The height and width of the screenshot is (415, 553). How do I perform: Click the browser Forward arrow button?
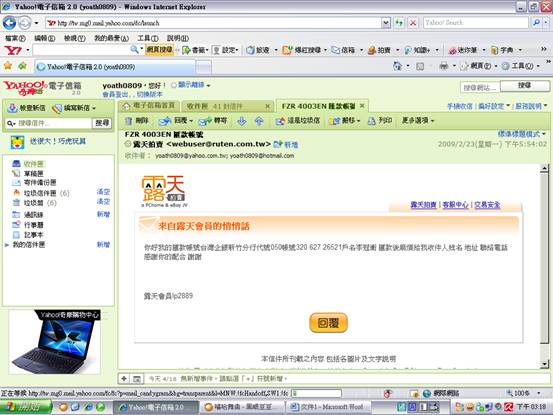point(24,23)
